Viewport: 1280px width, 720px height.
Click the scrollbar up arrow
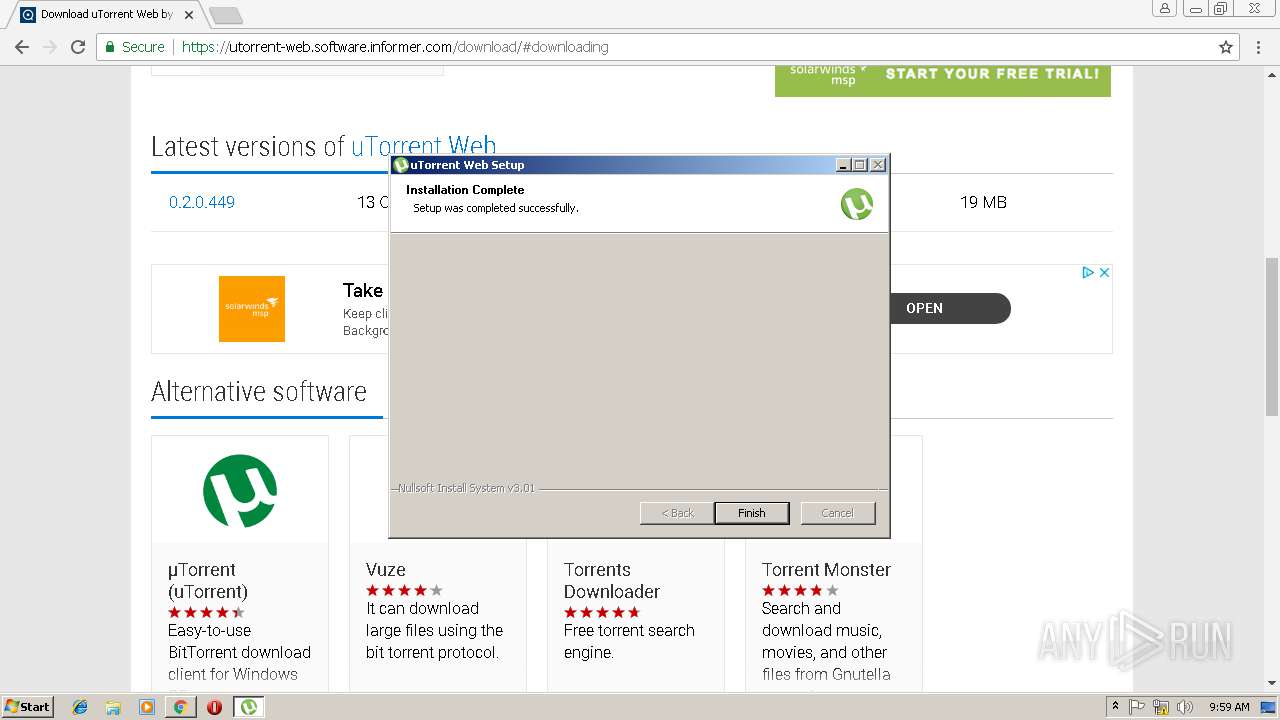click(x=1272, y=75)
